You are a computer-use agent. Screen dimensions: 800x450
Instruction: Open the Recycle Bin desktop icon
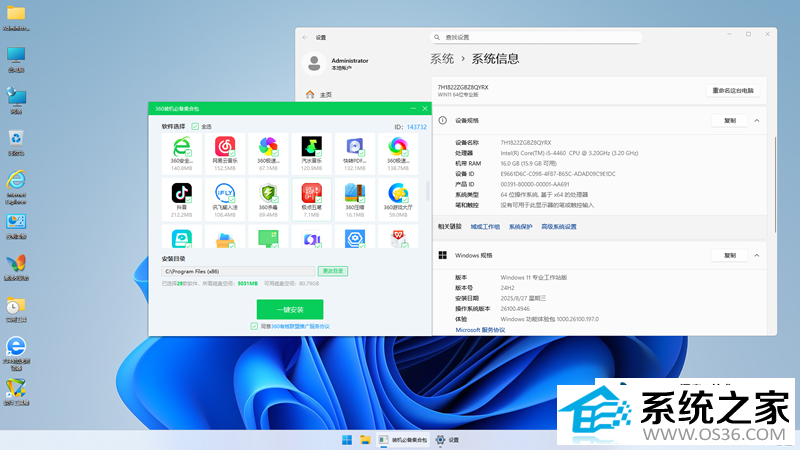16,138
